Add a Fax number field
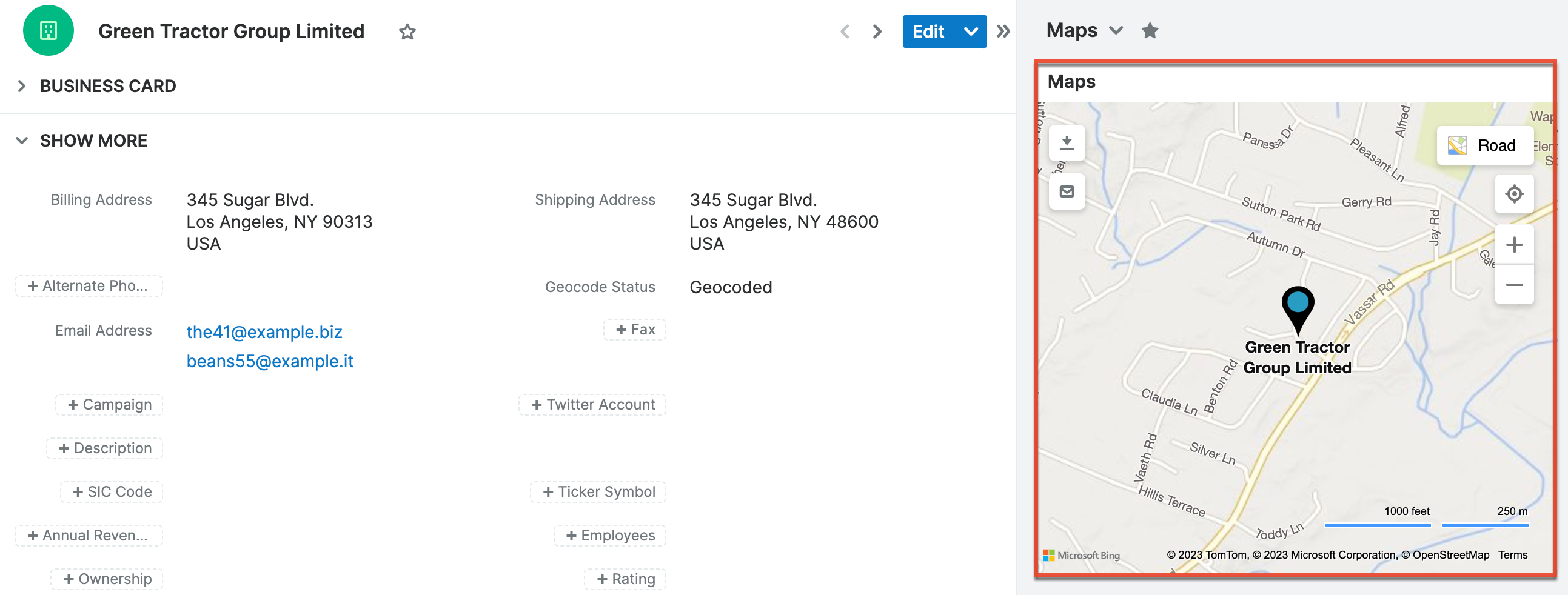 pyautogui.click(x=635, y=329)
